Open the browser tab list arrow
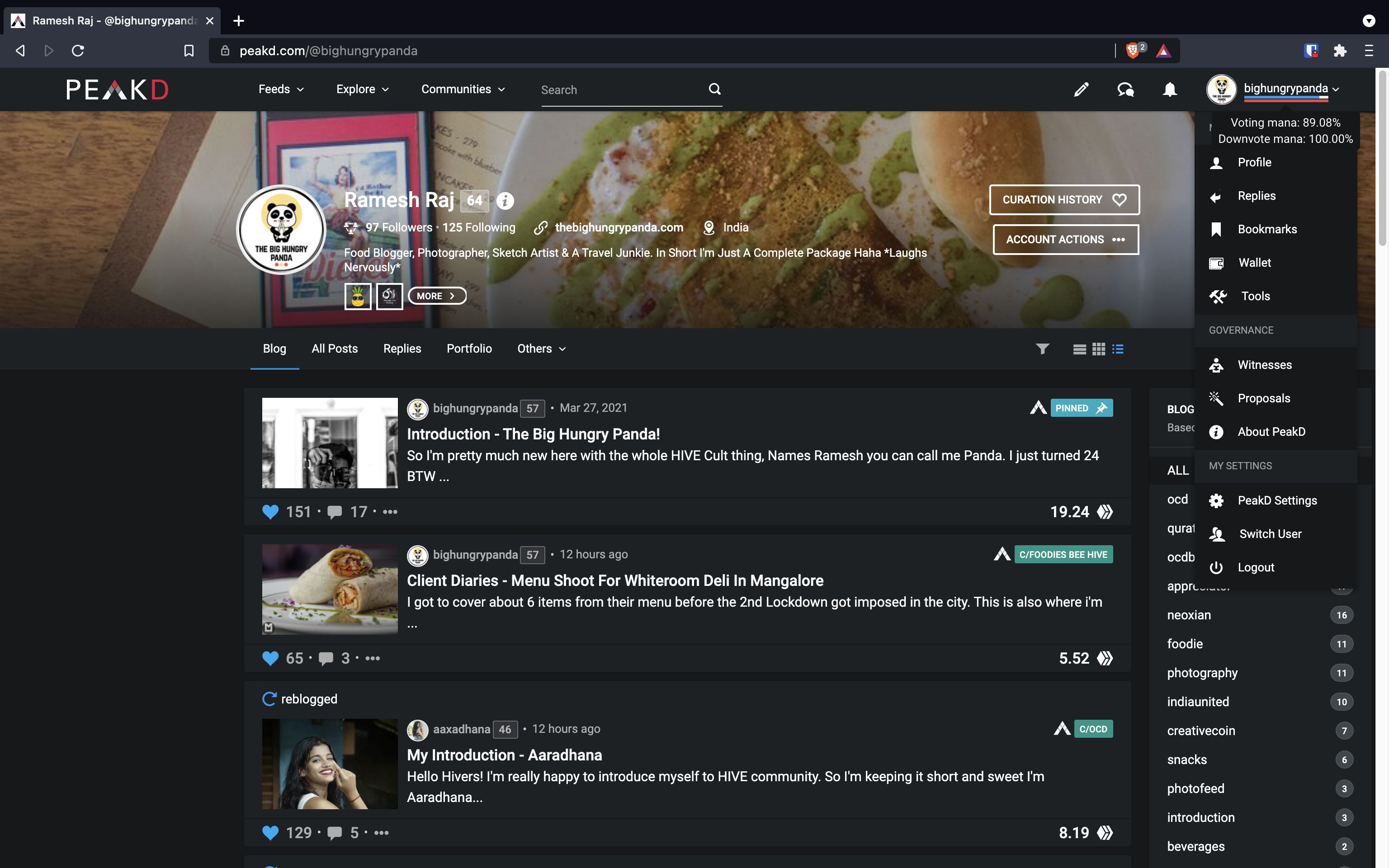 (1369, 21)
